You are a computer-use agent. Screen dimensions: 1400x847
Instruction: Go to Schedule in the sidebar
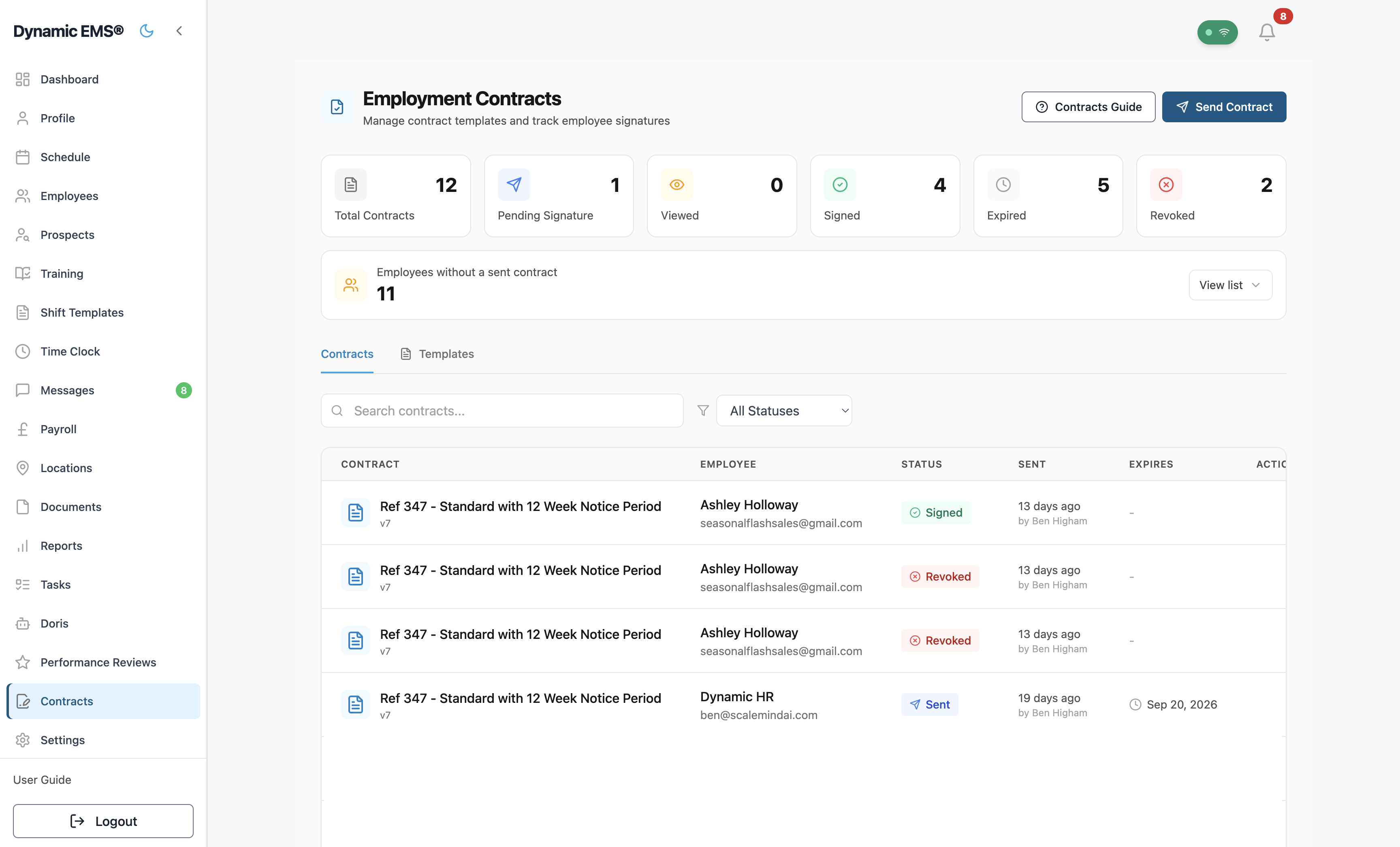point(103,157)
